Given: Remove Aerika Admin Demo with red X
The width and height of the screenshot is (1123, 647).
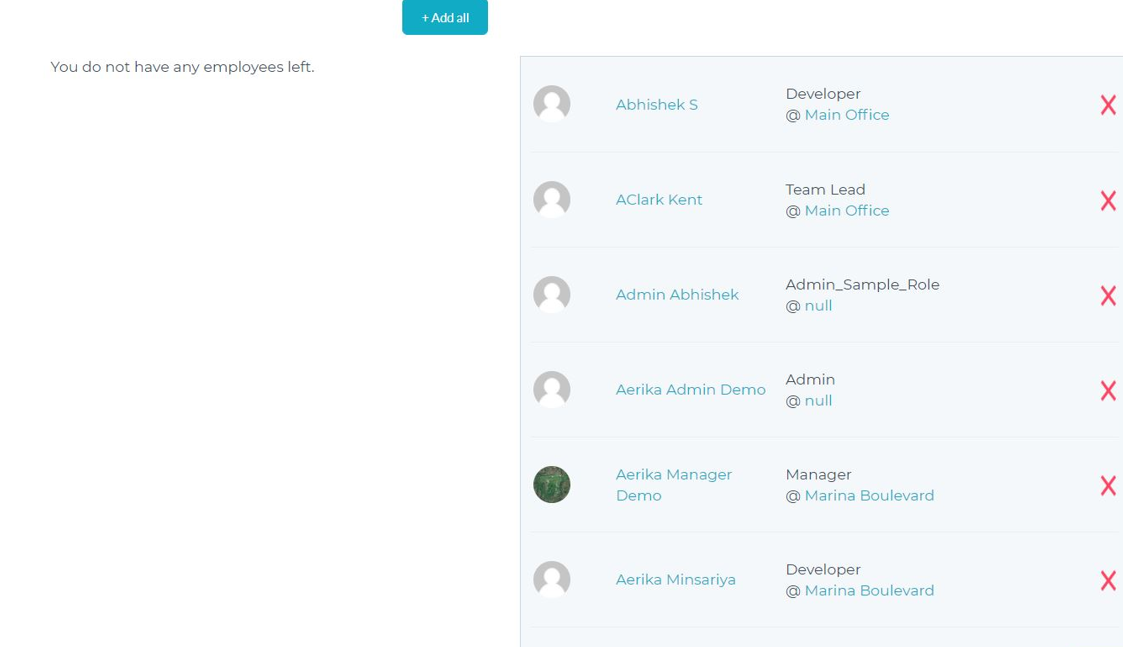Looking at the screenshot, I should (x=1108, y=390).
